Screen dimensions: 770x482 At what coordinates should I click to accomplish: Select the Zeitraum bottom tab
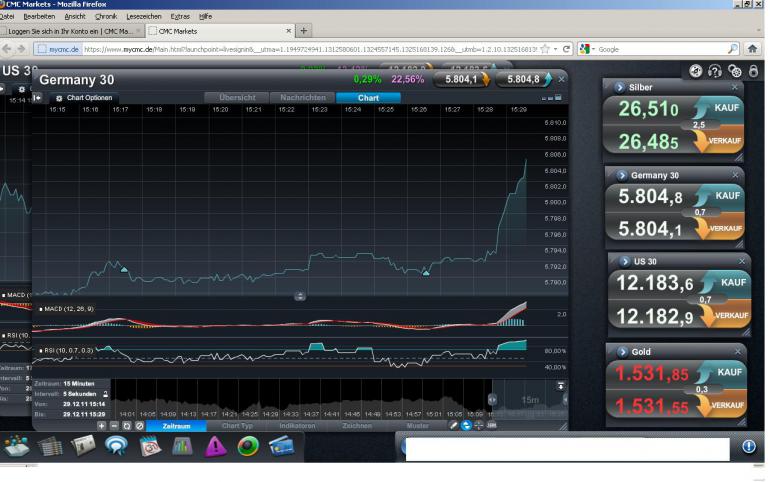click(176, 426)
